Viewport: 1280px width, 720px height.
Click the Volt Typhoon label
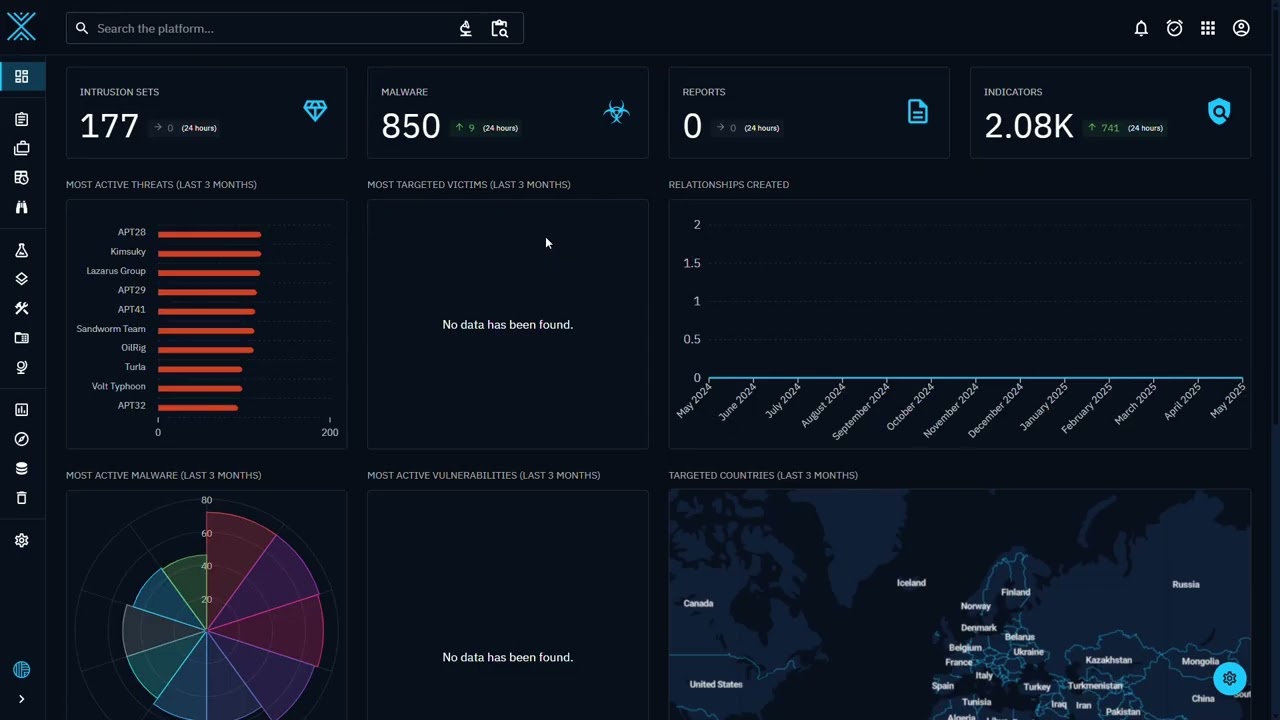(x=119, y=386)
